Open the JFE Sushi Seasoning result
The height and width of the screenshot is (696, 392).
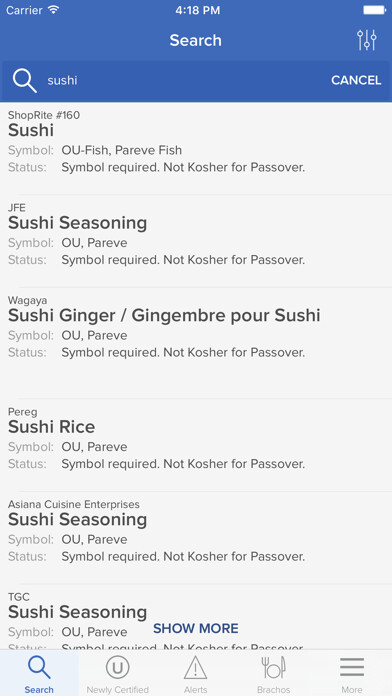(x=196, y=241)
